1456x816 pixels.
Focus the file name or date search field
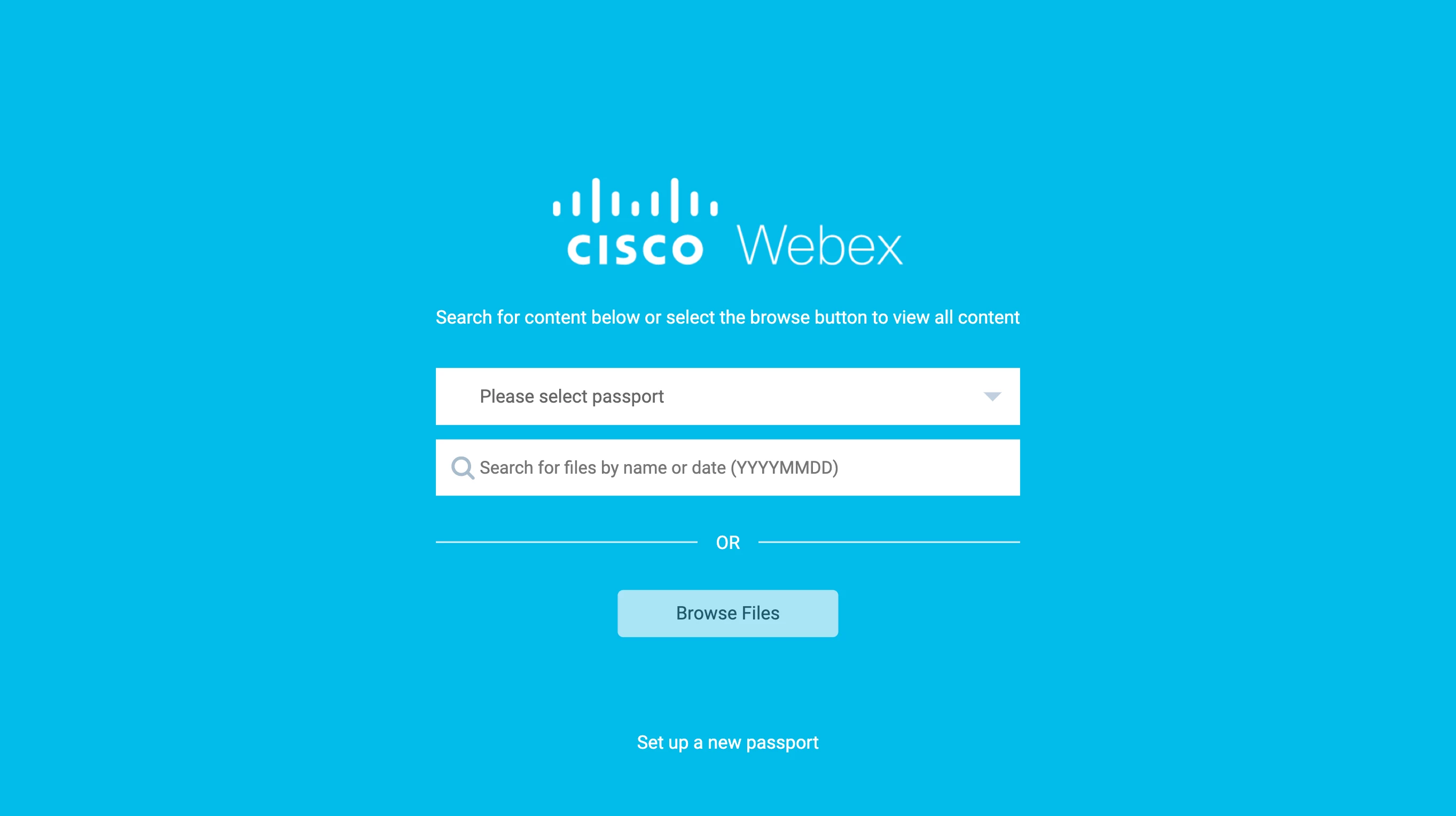(x=727, y=468)
